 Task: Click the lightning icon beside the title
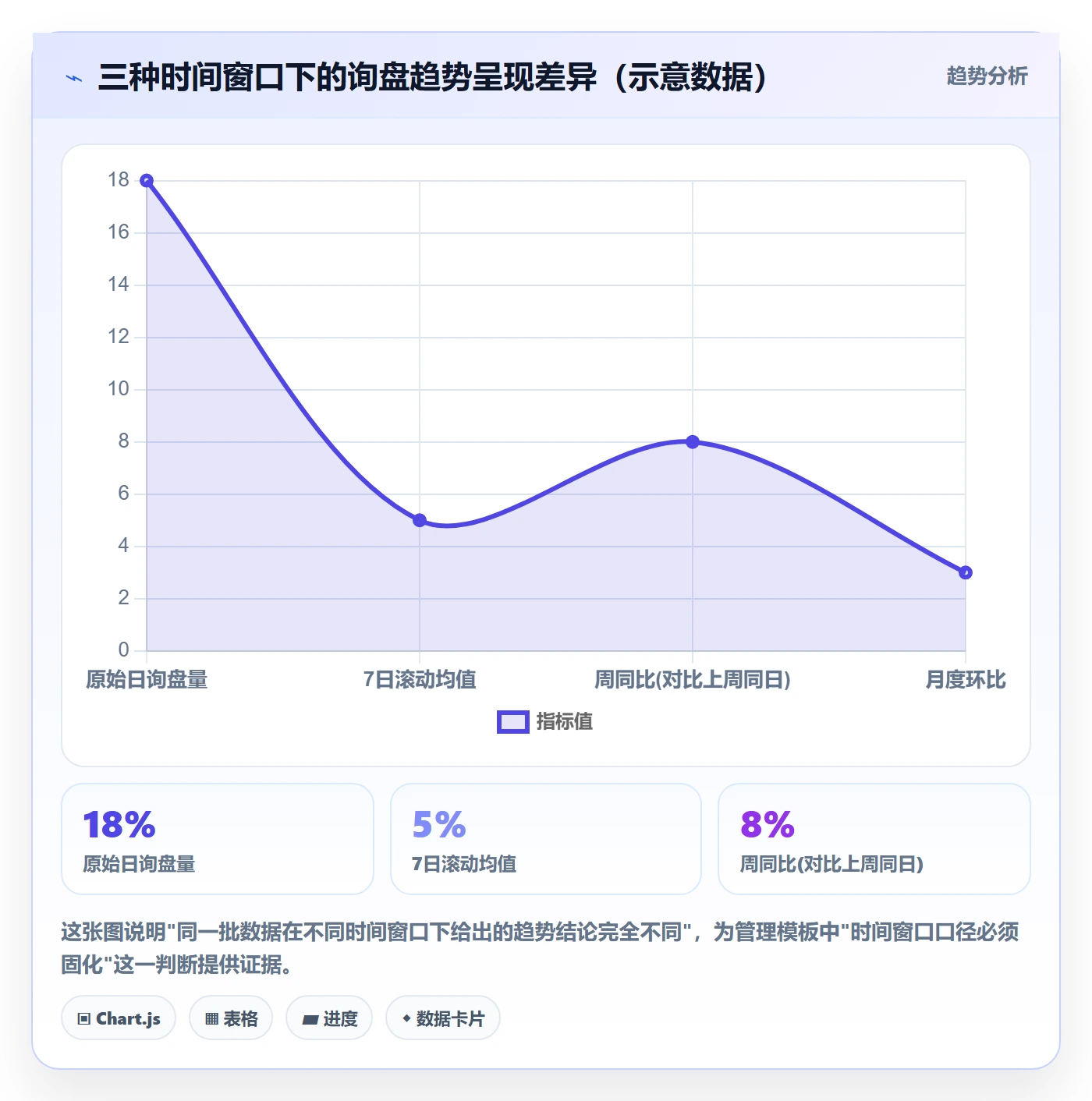tap(74, 78)
